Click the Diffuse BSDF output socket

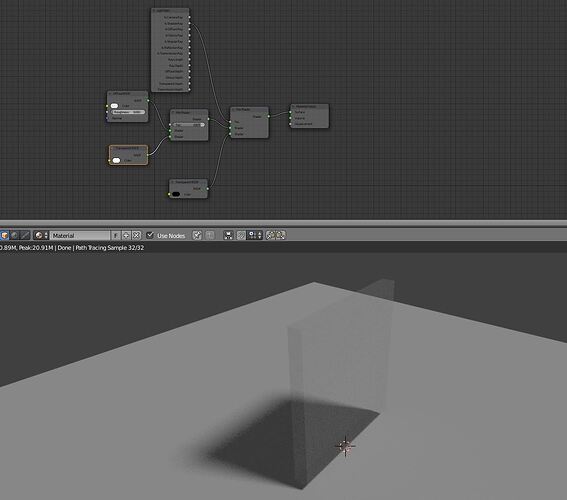tap(148, 100)
